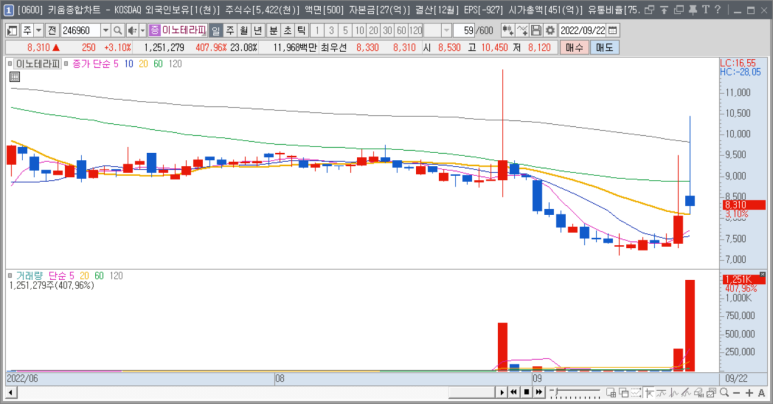Viewport: 773px width, 404px height.
Task: Select the 20-day moving average legend
Action: coord(143,64)
